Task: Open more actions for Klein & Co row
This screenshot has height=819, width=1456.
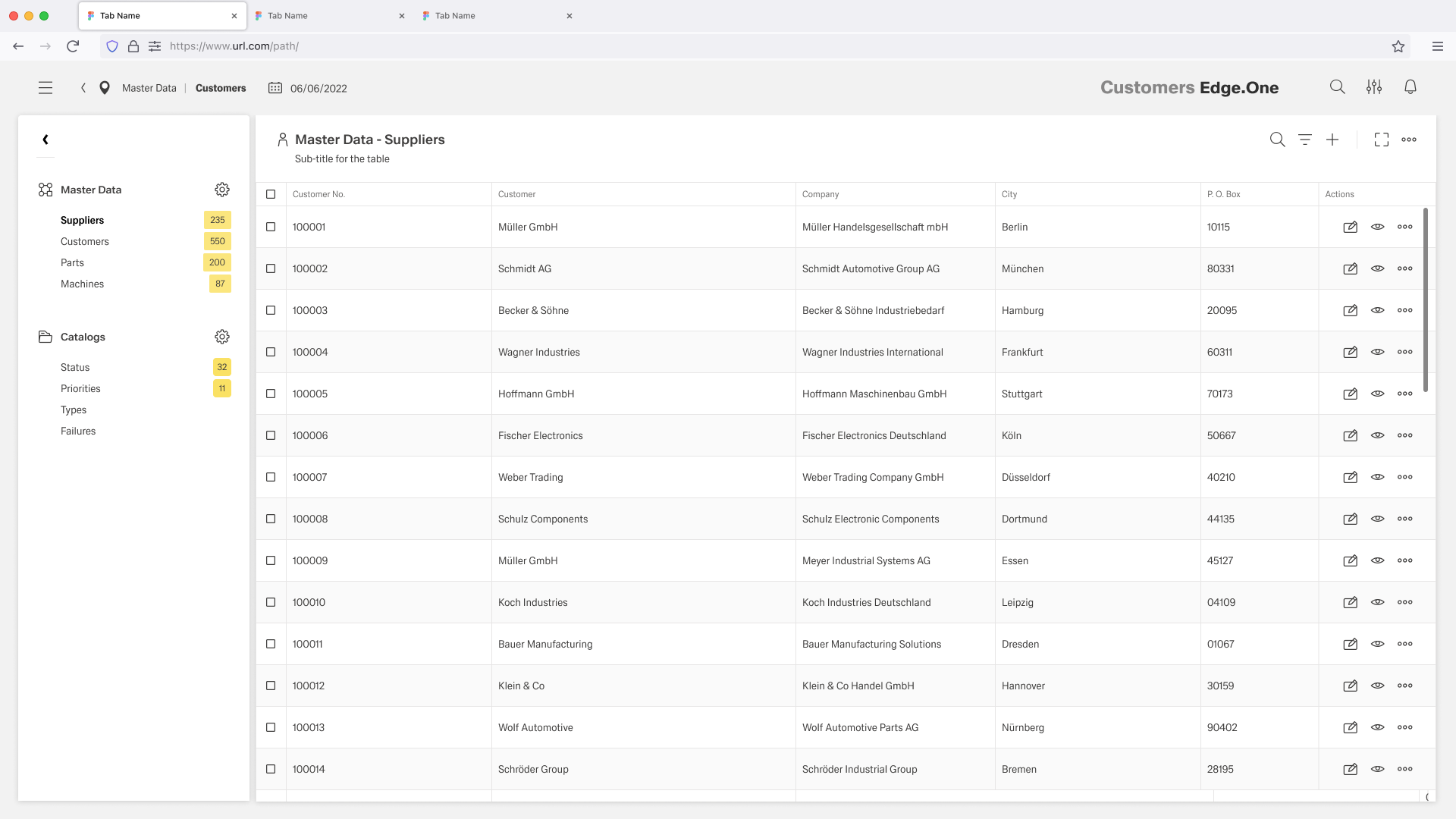Action: (1405, 686)
